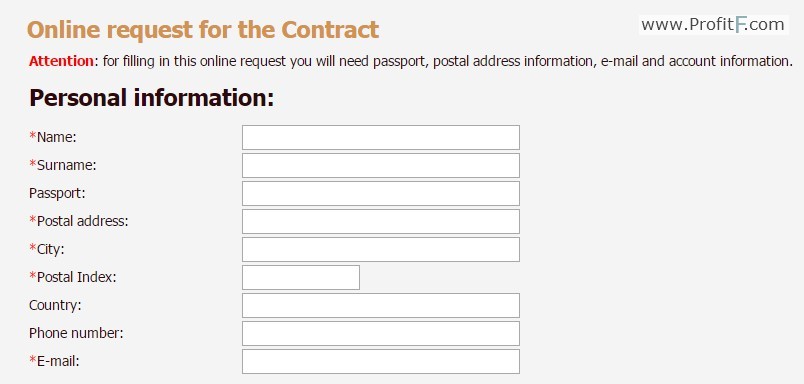Click the www.ProfitF.com watermark link
This screenshot has width=804, height=384.
(713, 25)
